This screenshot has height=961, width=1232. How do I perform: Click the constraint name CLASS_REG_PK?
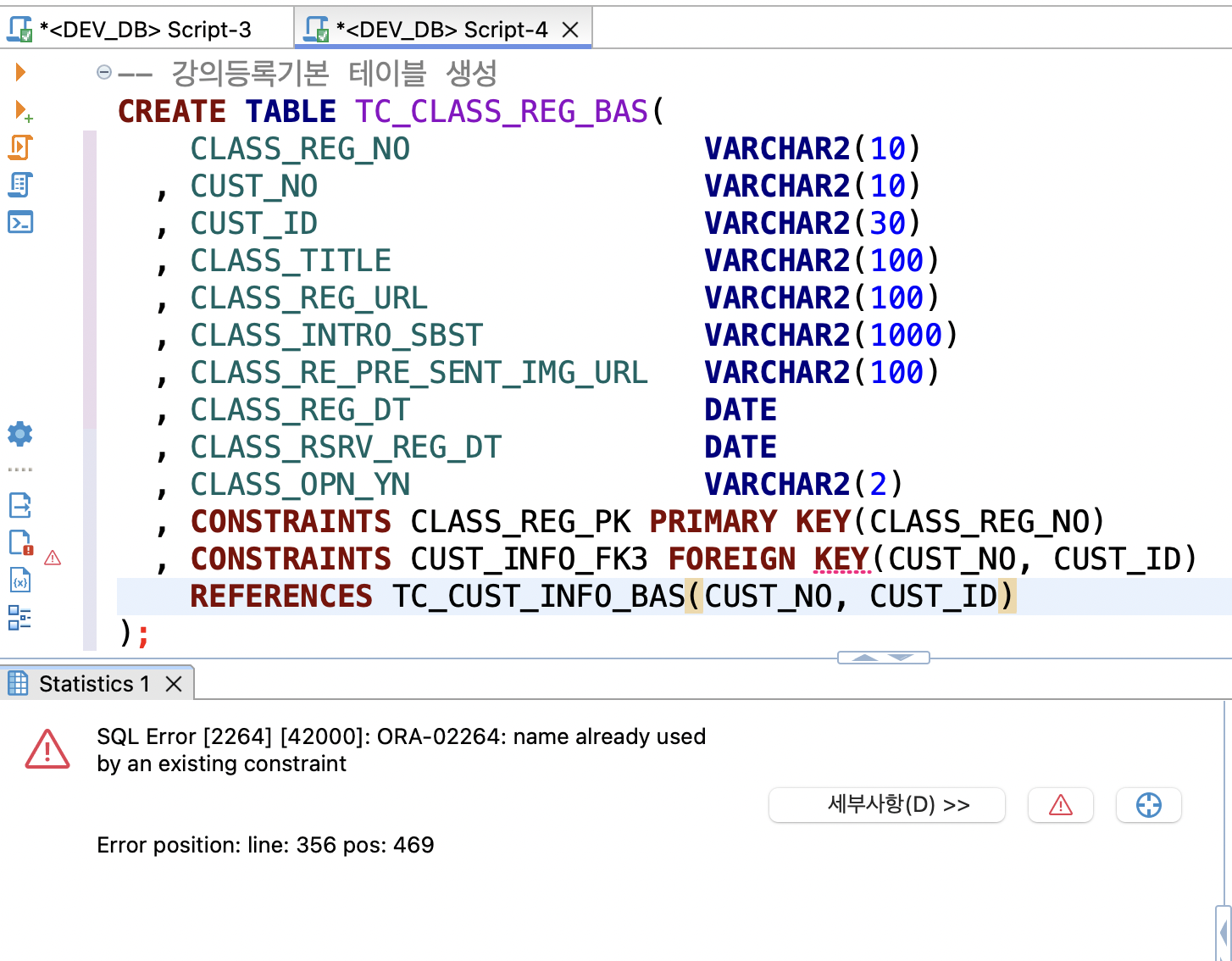pyautogui.click(x=520, y=521)
